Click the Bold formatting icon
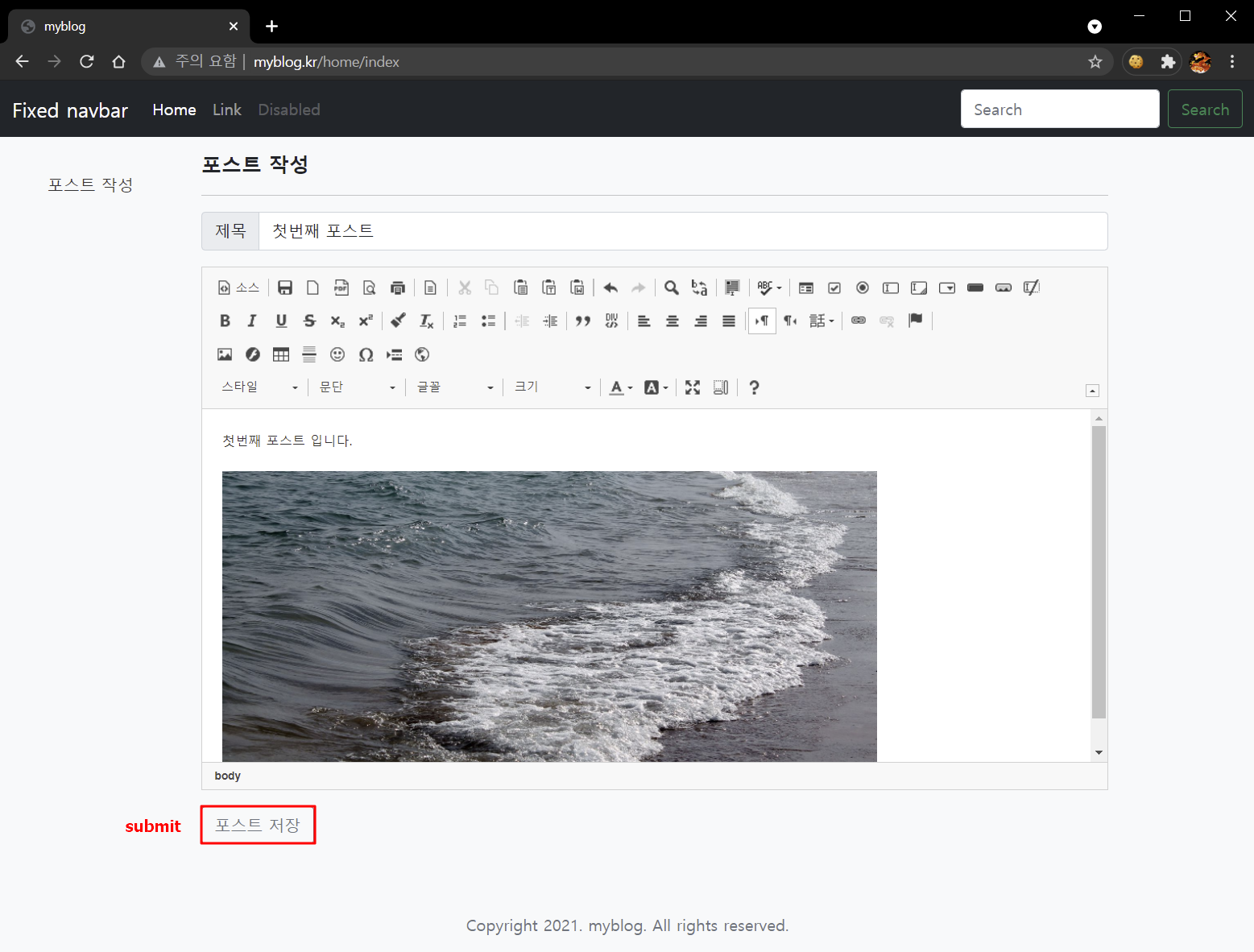The width and height of the screenshot is (1254, 952). pos(225,321)
